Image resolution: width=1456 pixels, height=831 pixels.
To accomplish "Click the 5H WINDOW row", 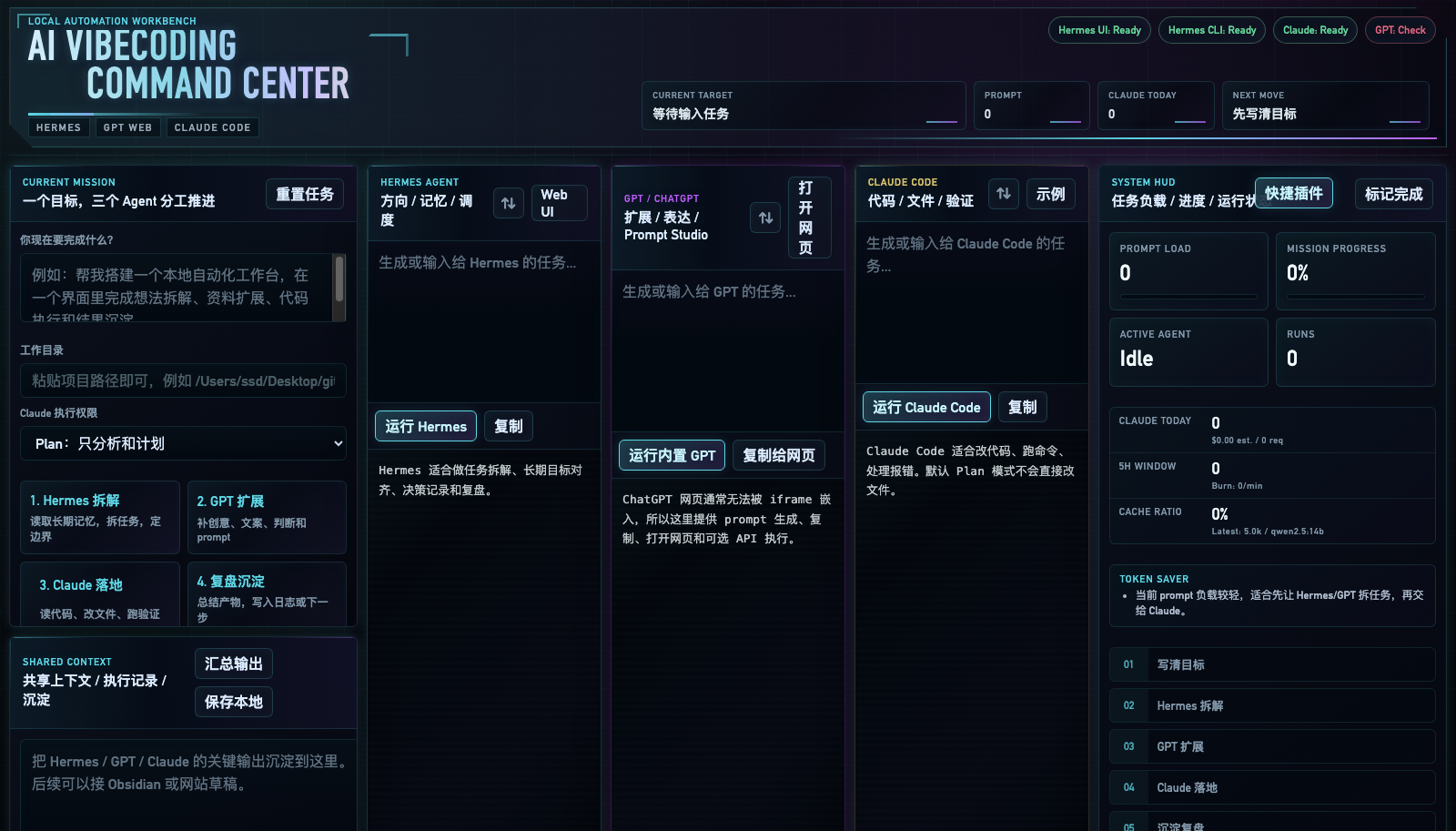I will [1272, 475].
